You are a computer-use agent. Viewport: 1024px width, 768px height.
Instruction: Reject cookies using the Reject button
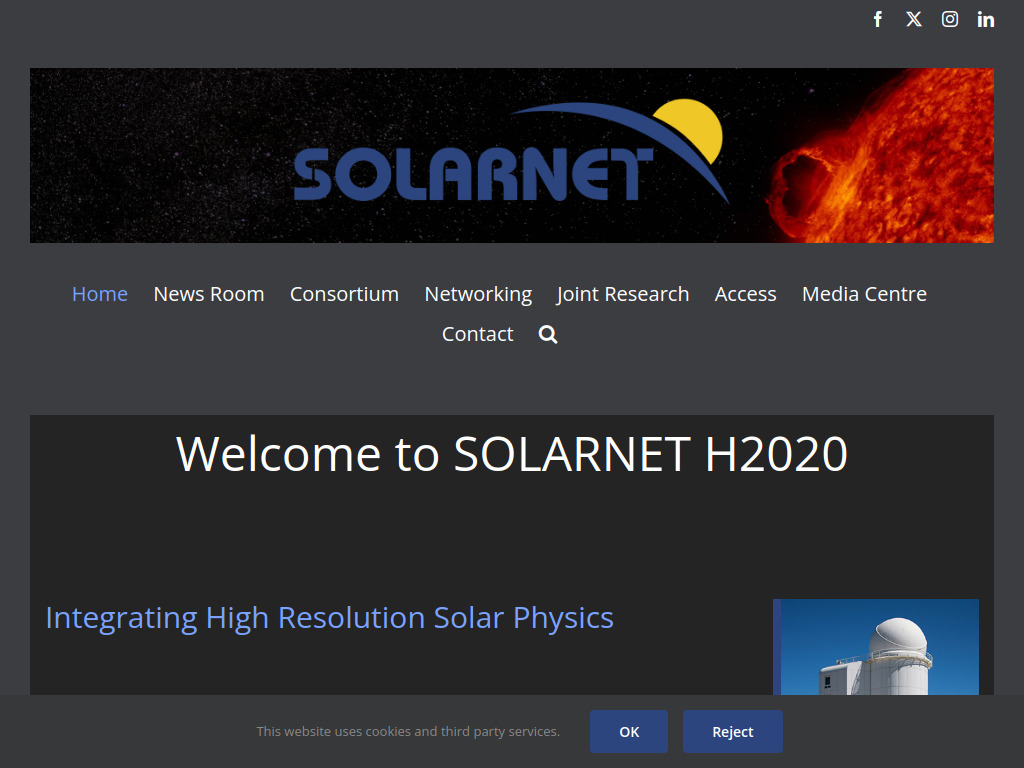pyautogui.click(x=733, y=731)
